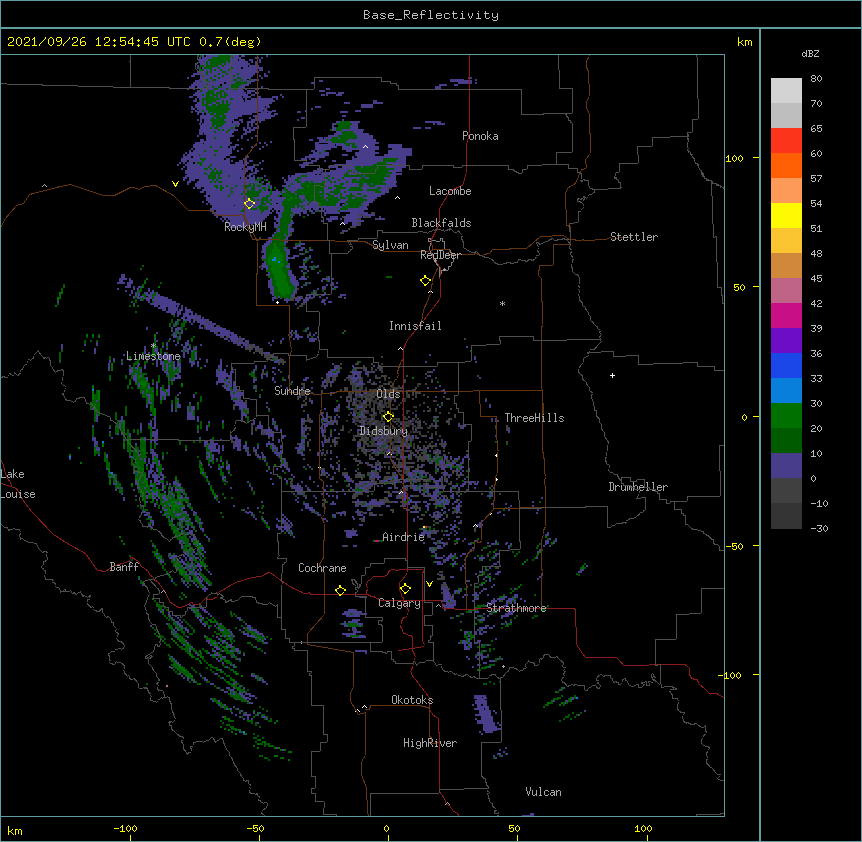Click the Base_Reflectivity title
The image size is (862, 842).
(x=431, y=15)
